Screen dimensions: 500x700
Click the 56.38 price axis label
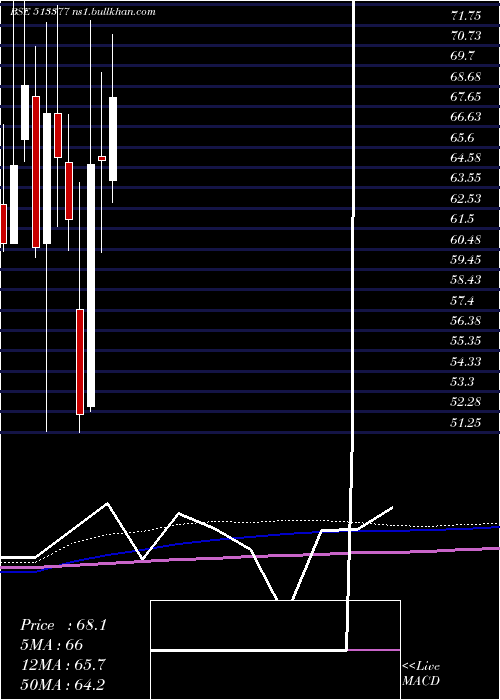point(466,321)
